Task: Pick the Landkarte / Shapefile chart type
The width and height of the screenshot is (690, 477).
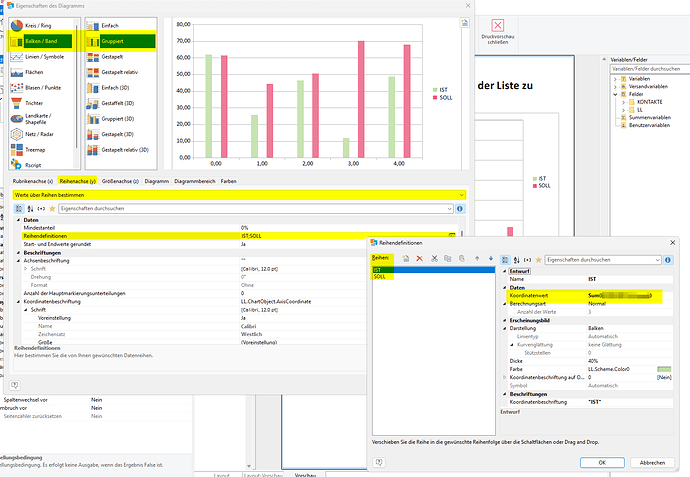Action: click(x=38, y=119)
